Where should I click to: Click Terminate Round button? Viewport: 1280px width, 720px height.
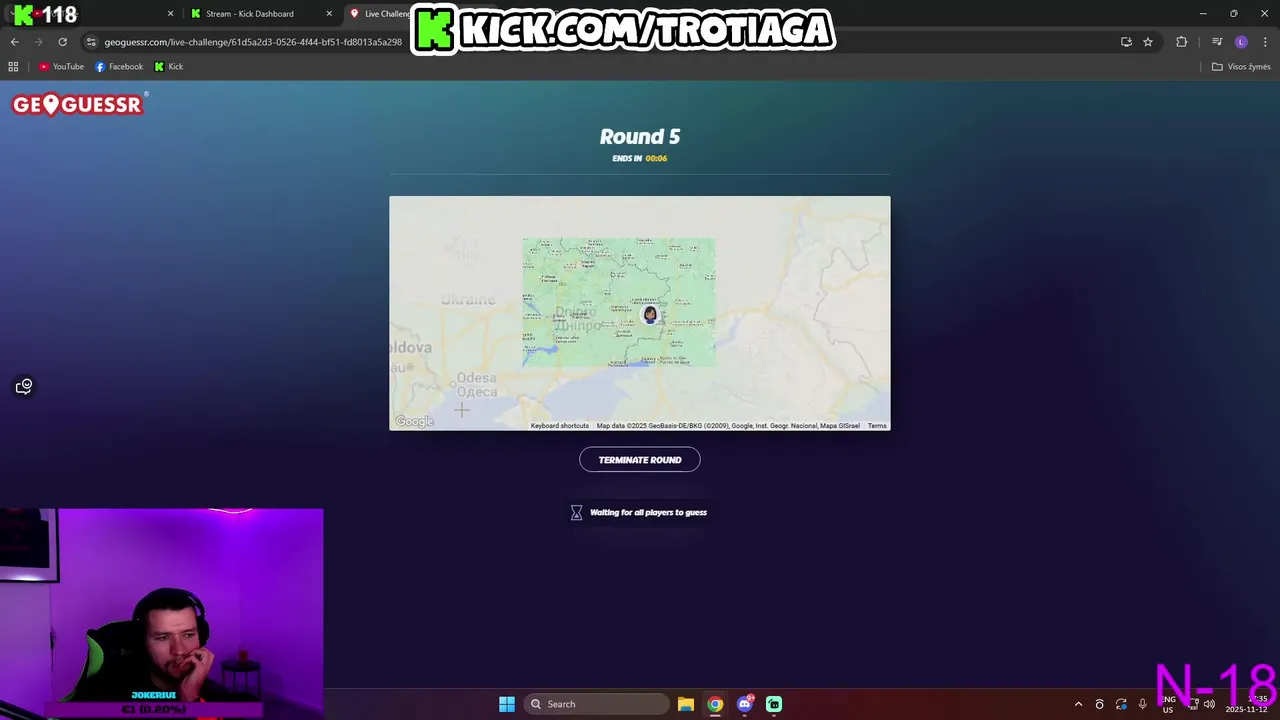pos(640,460)
